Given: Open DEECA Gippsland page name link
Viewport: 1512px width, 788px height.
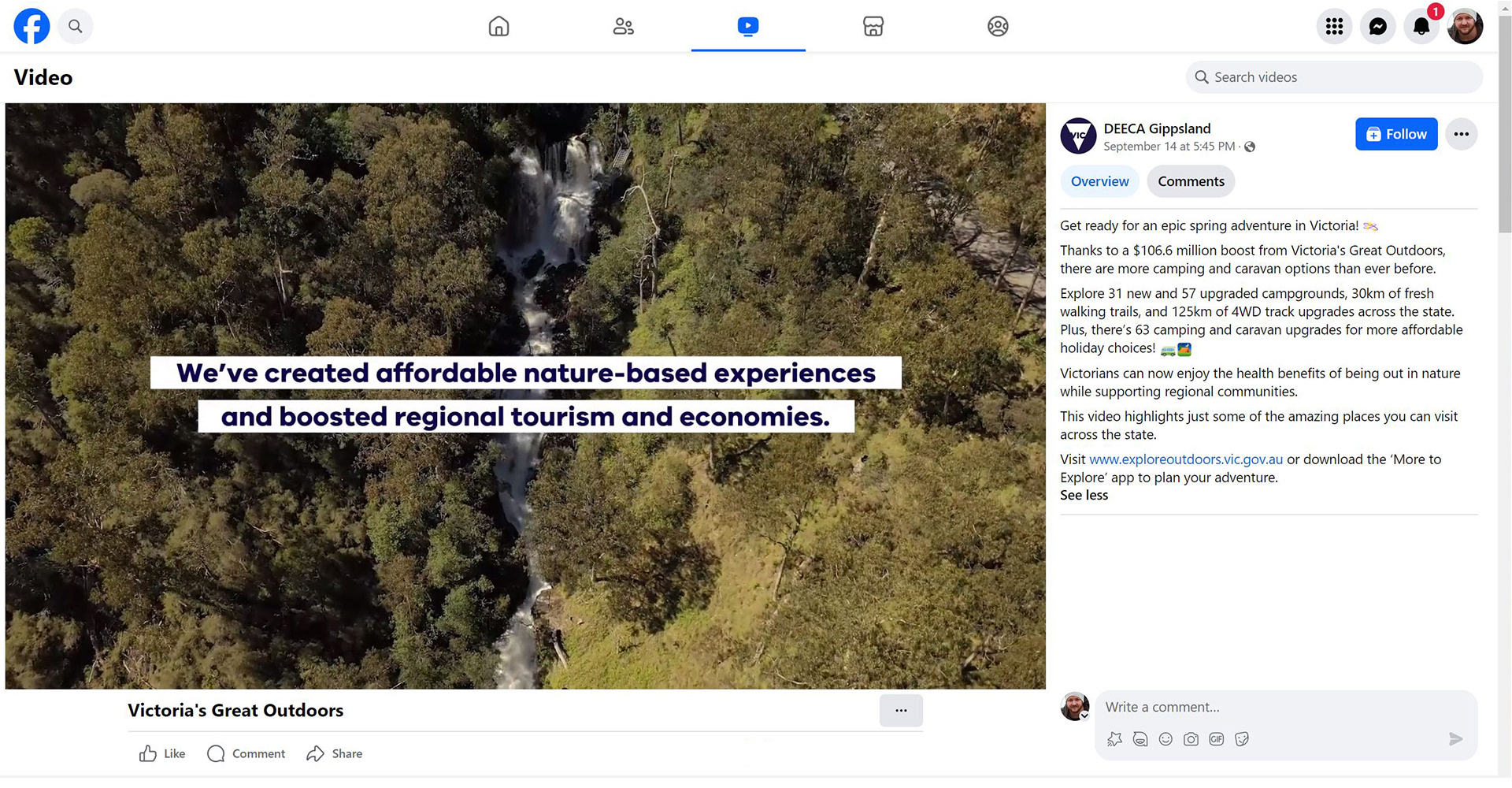Looking at the screenshot, I should (x=1157, y=128).
